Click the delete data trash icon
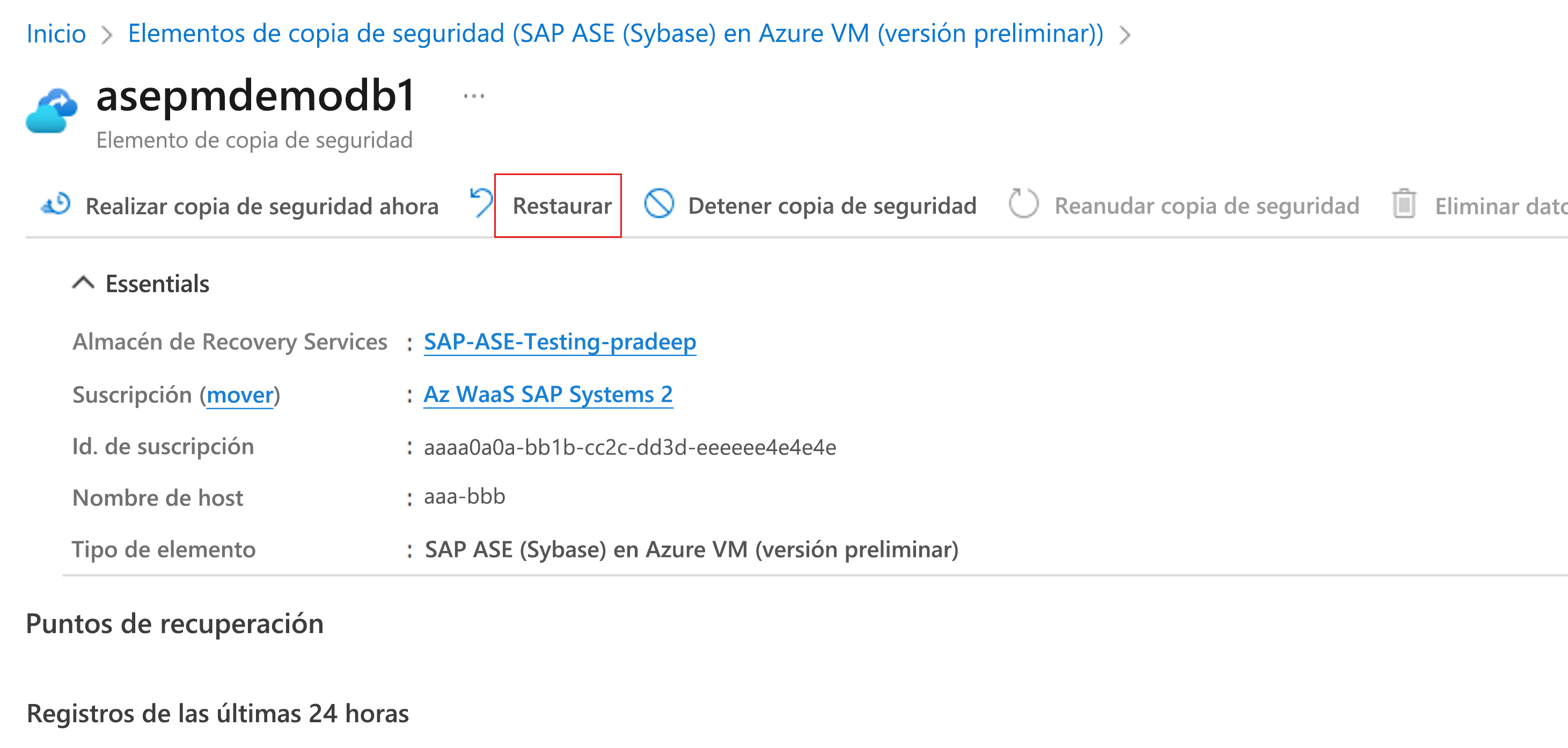 [x=1404, y=204]
